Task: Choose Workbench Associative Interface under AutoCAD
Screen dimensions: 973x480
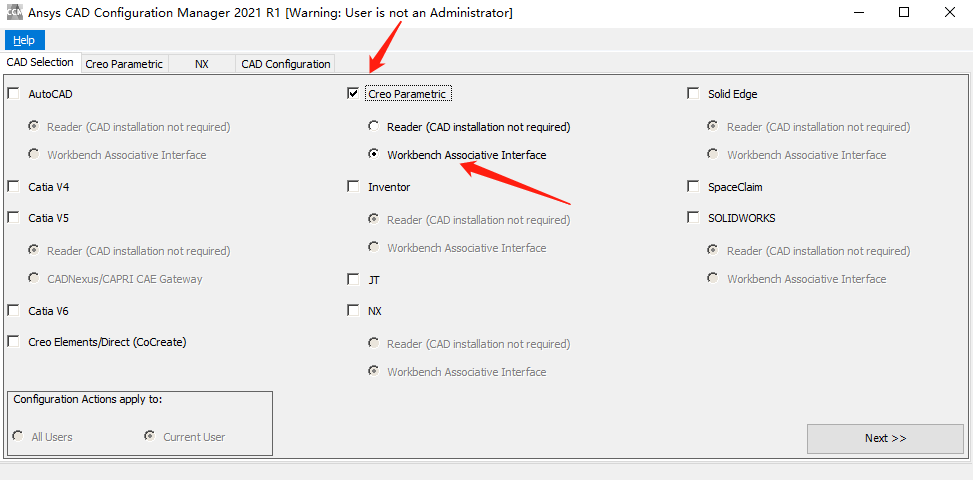Action: click(x=34, y=154)
